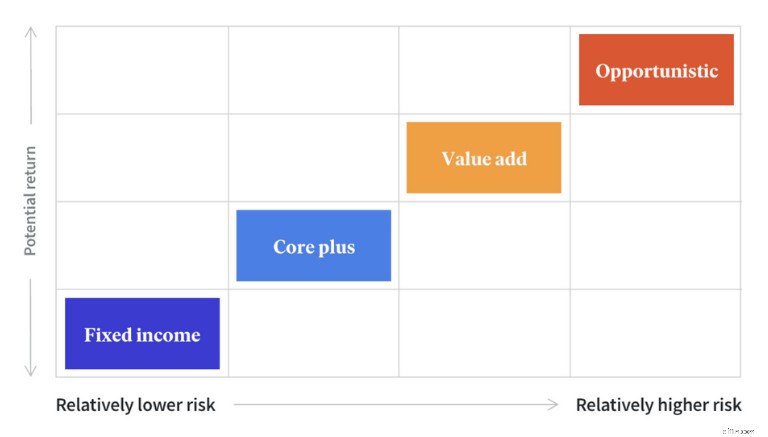Click the upward arrowhead on Potential return axis
The height and width of the screenshot is (437, 768).
tap(31, 31)
